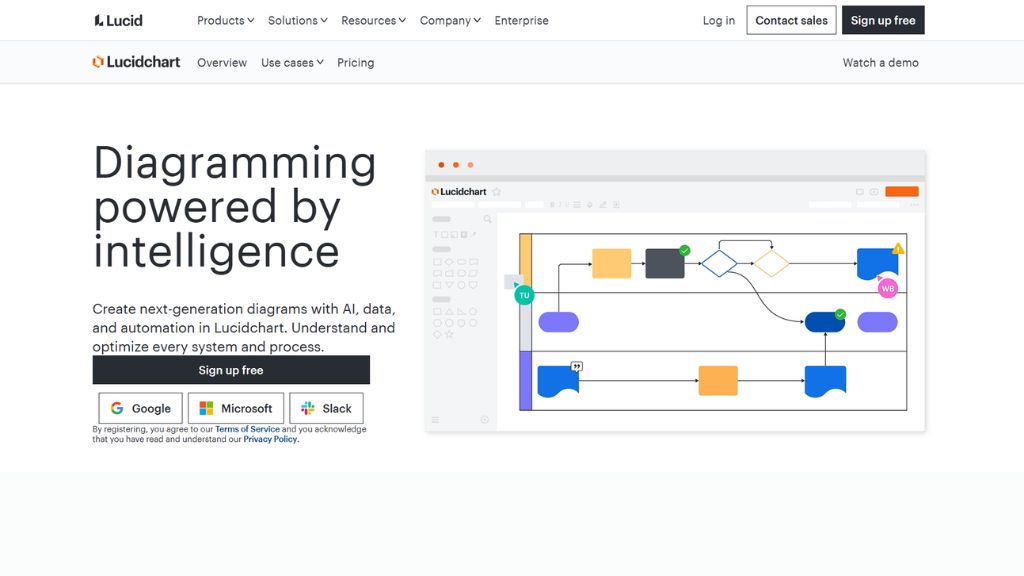Expand the Solutions dropdown menu
This screenshot has width=1024, height=576.
tap(297, 20)
